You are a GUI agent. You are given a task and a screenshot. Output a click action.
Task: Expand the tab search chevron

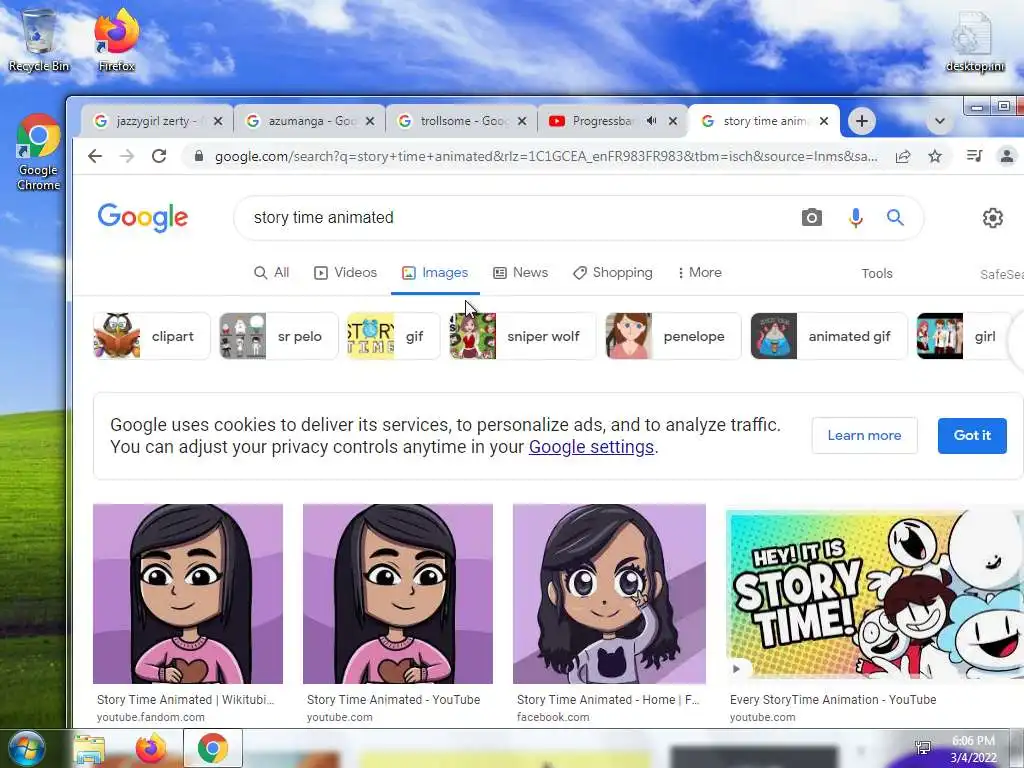pyautogui.click(x=940, y=121)
